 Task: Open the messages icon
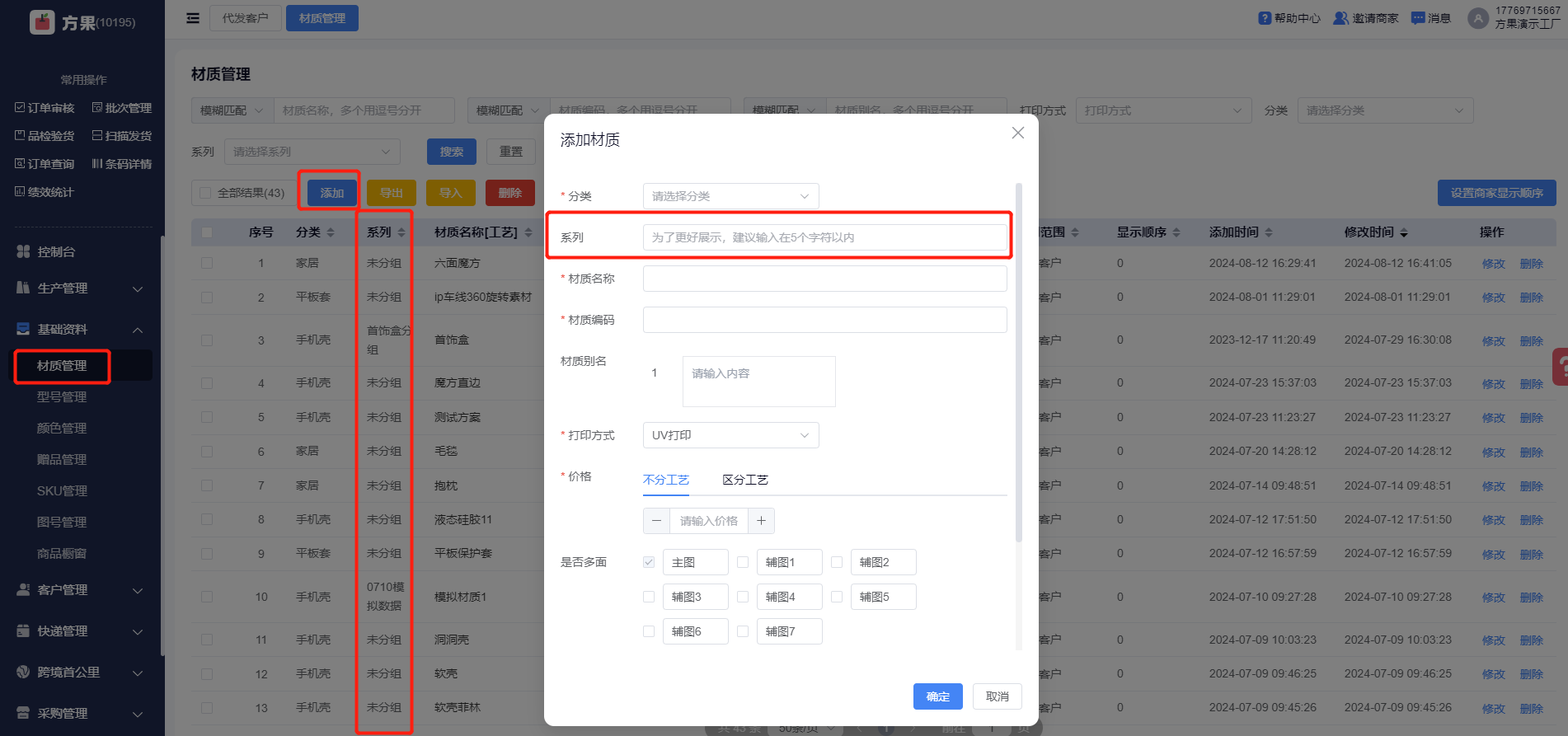[x=1418, y=18]
